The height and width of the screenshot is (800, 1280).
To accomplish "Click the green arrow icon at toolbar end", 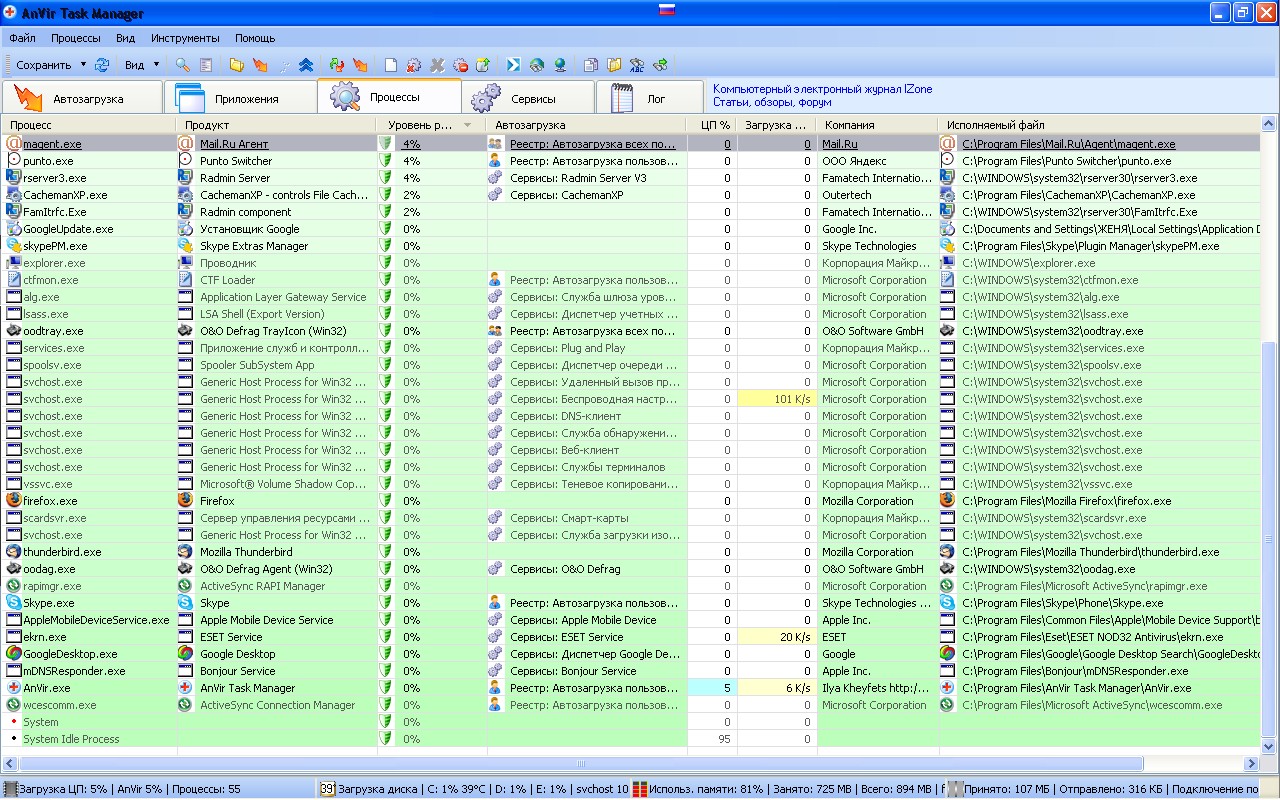I will tap(660, 65).
